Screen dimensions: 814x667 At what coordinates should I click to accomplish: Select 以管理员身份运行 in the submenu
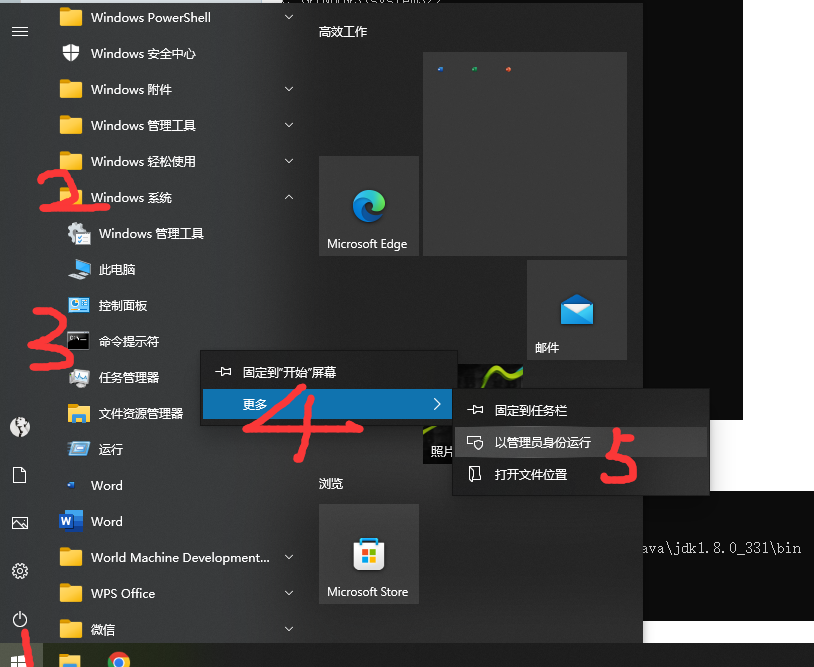tap(581, 442)
